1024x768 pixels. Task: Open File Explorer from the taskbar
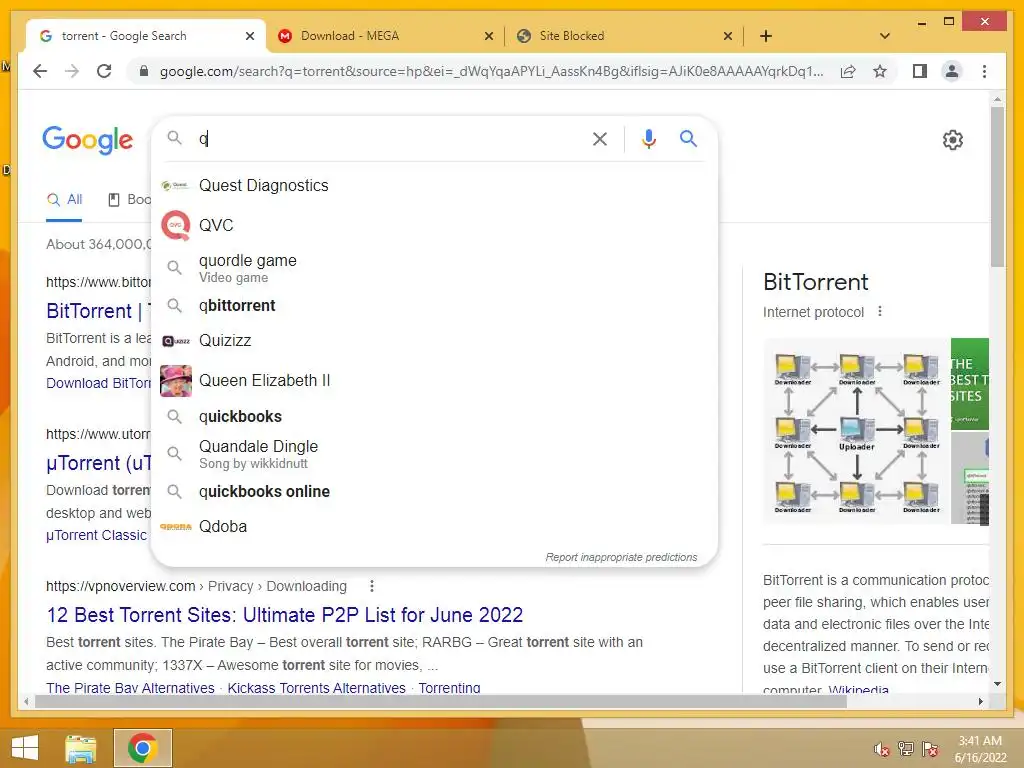81,748
